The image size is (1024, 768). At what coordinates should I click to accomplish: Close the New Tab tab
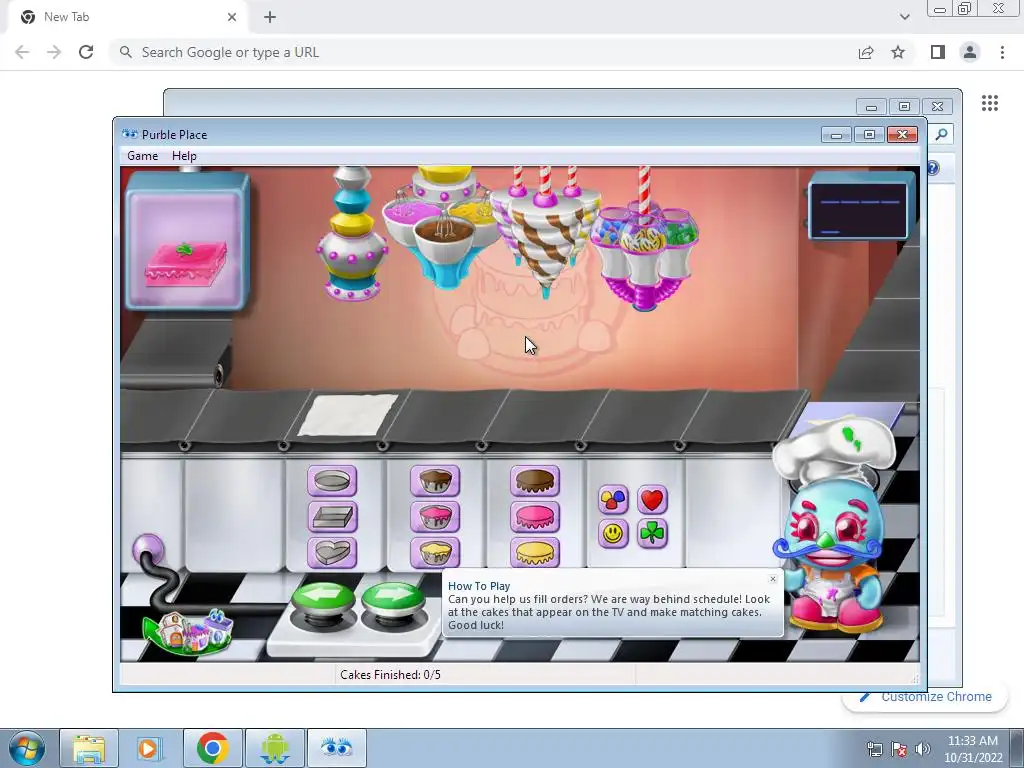pyautogui.click(x=232, y=17)
